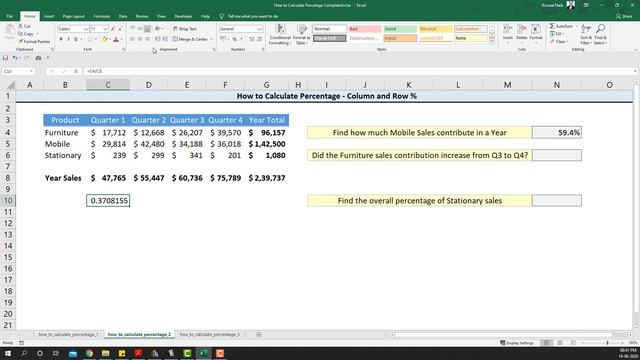Viewport: 640px width, 360px height.
Task: Toggle Italic formatting
Action: (x=68, y=39)
